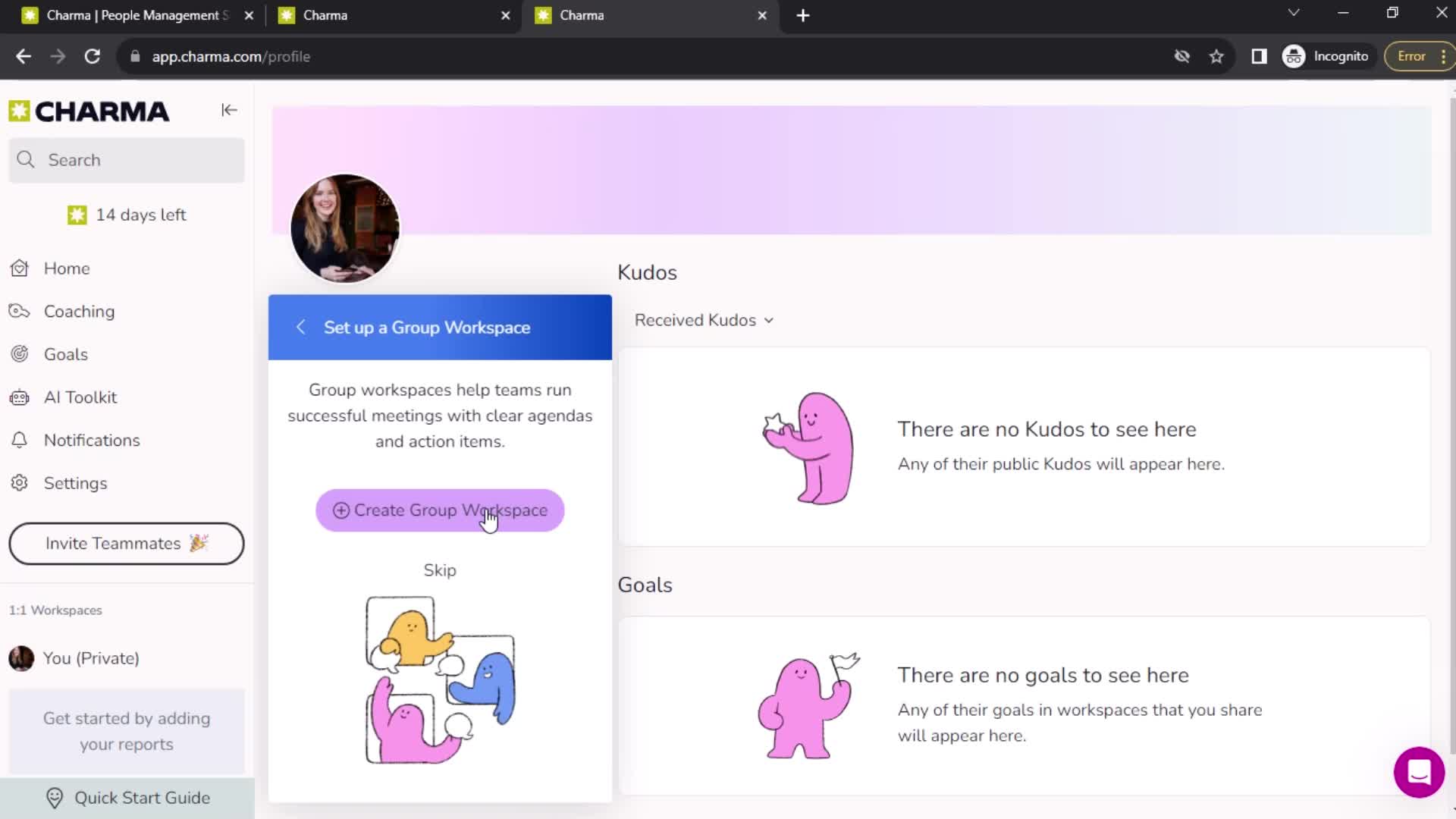Open the Home menu item
Screen dimensions: 1456x819
66,268
